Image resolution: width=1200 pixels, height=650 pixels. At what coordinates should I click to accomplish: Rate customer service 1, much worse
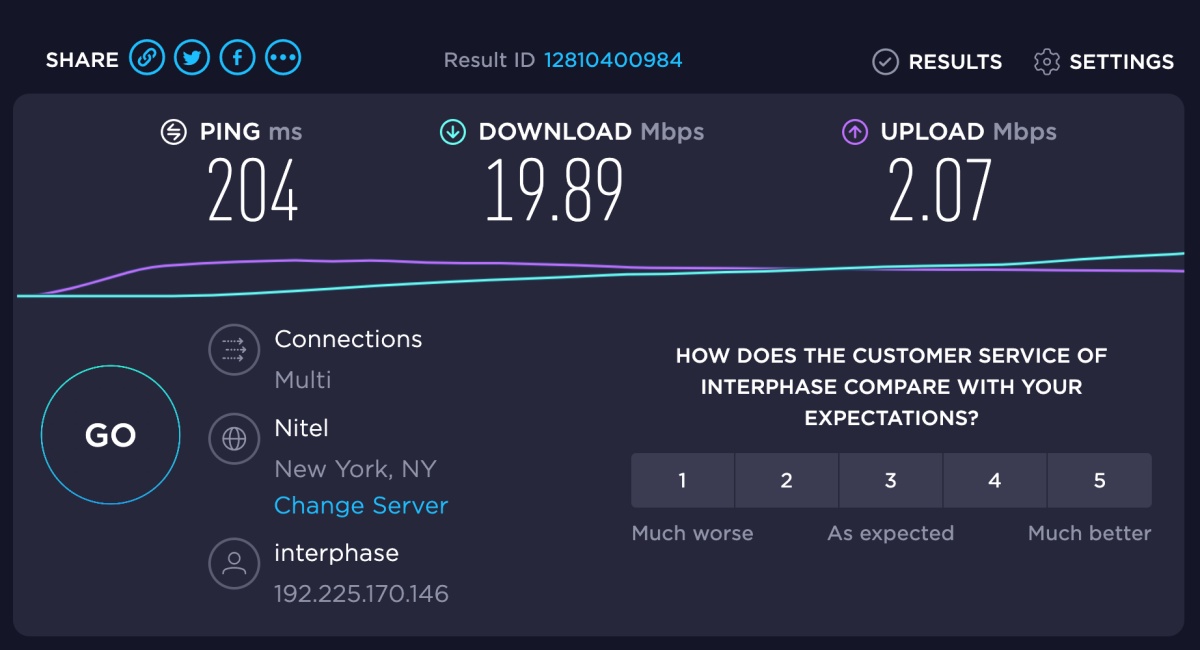[x=682, y=481]
